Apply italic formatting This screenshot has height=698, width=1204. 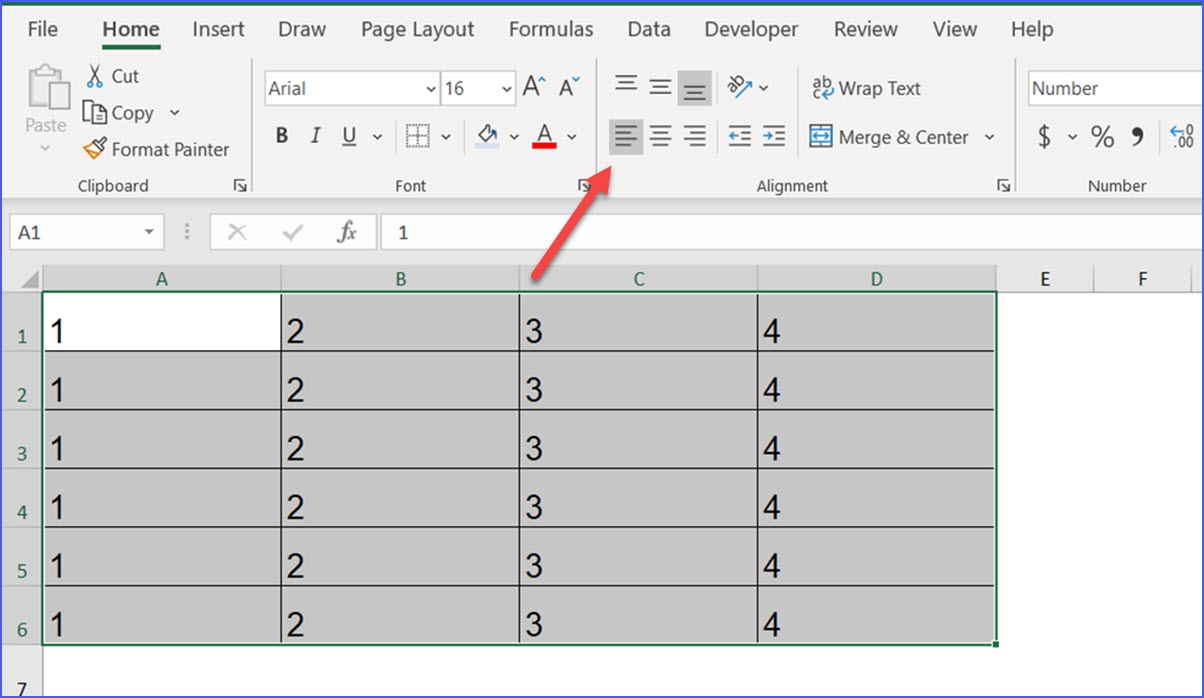click(315, 136)
